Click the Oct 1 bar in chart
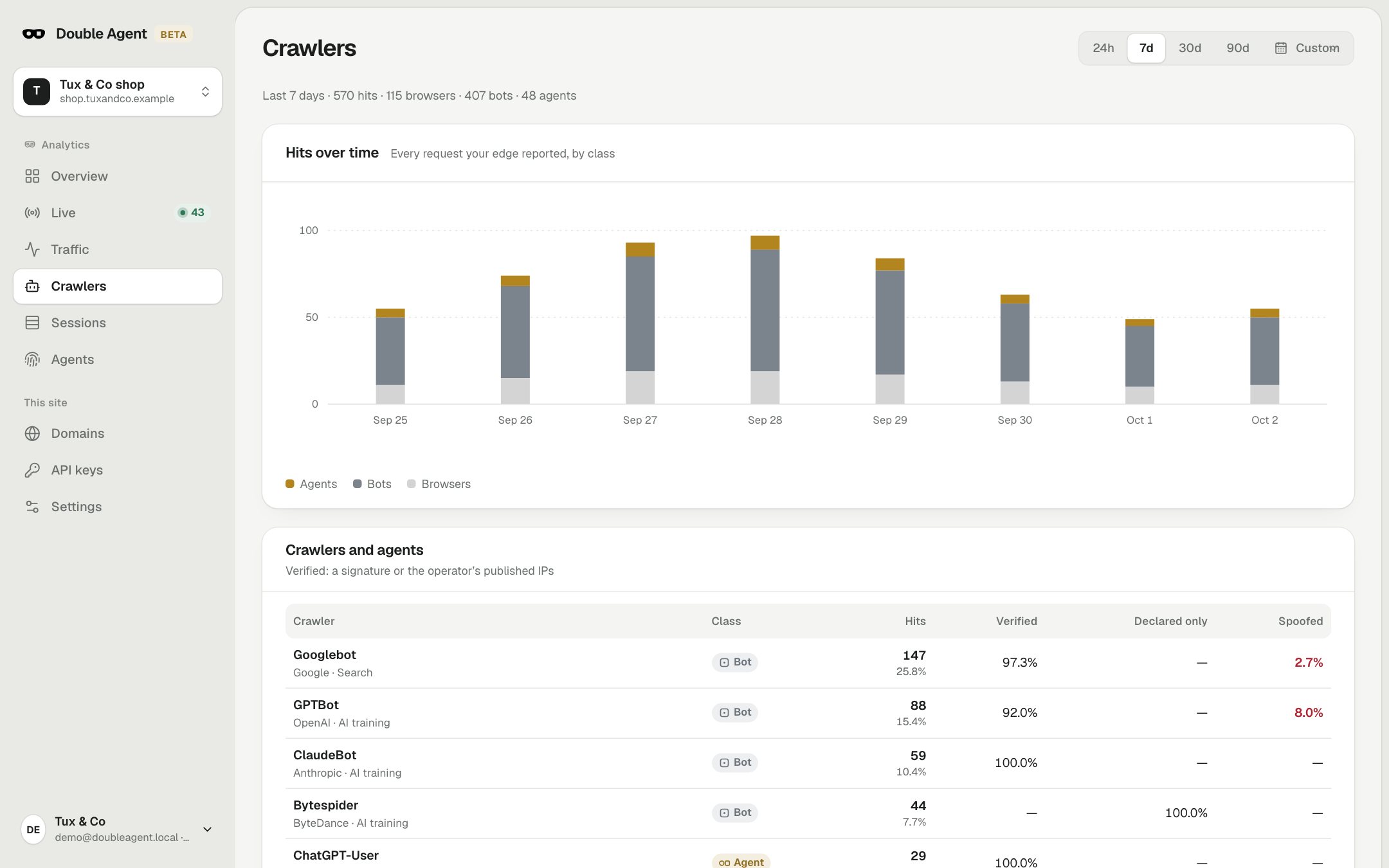 click(1139, 361)
